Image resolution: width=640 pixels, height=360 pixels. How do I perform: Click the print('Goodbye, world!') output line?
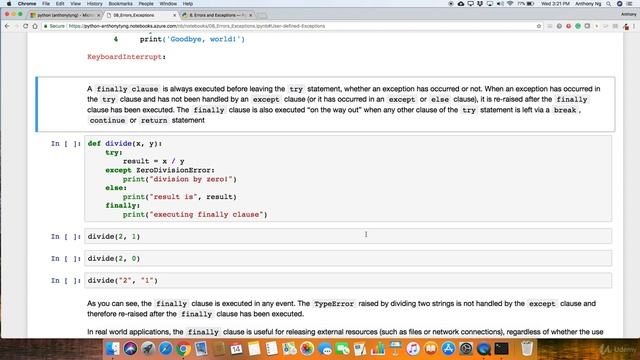coord(192,39)
